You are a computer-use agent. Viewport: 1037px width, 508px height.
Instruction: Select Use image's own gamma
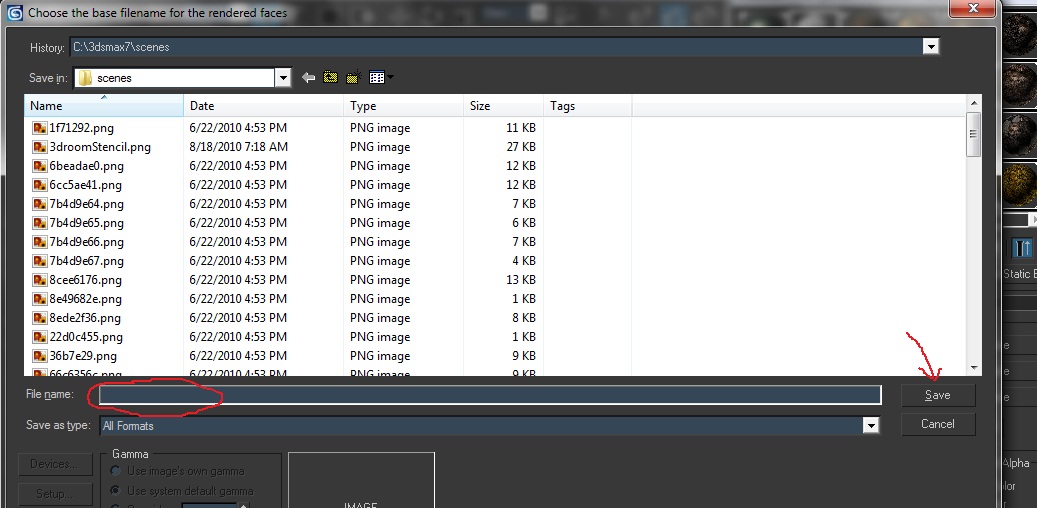[116, 471]
